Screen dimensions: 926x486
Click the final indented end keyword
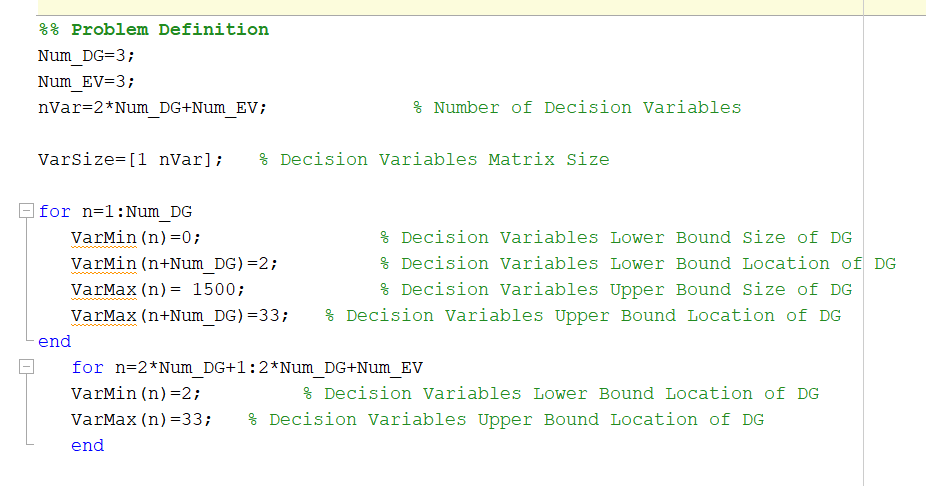click(x=87, y=445)
